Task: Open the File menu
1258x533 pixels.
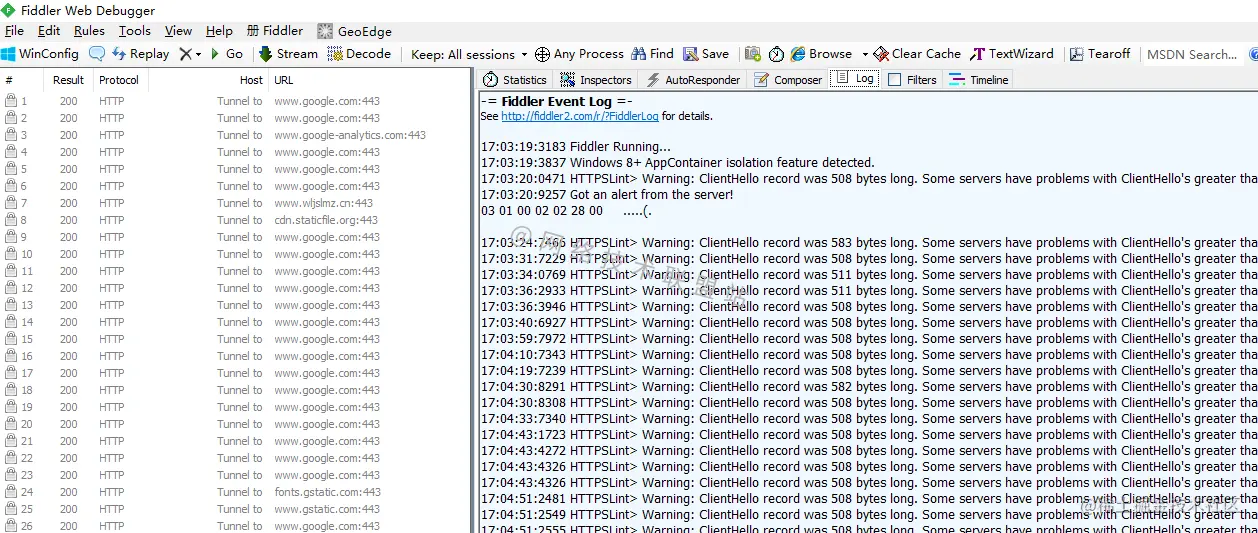Action: 14,31
